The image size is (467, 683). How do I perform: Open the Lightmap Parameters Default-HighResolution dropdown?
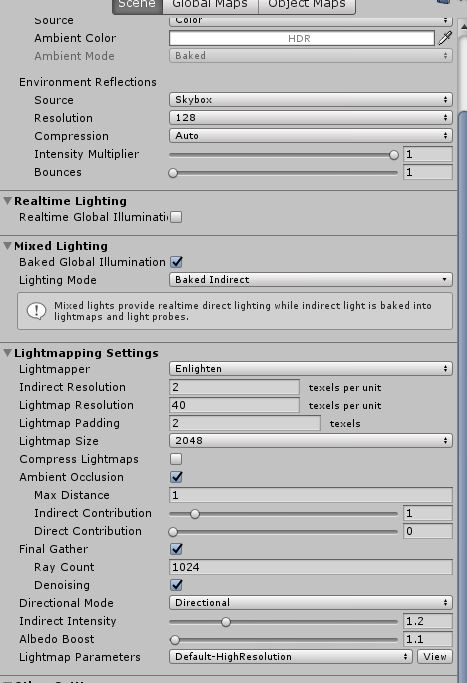point(291,656)
